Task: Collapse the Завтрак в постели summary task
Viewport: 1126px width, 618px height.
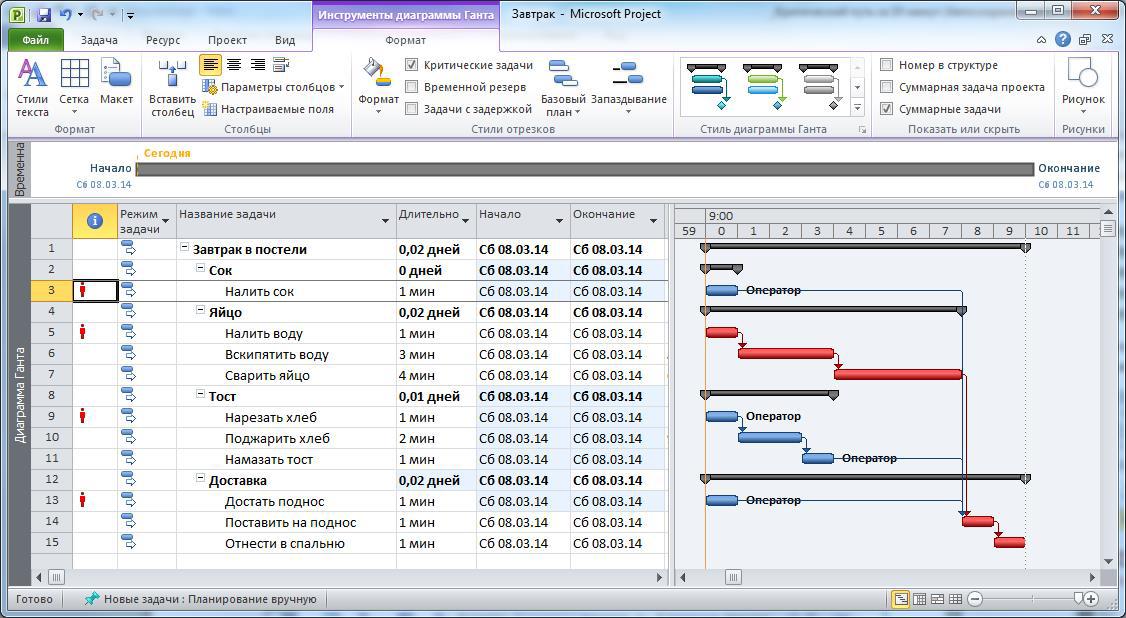Action: (184, 247)
